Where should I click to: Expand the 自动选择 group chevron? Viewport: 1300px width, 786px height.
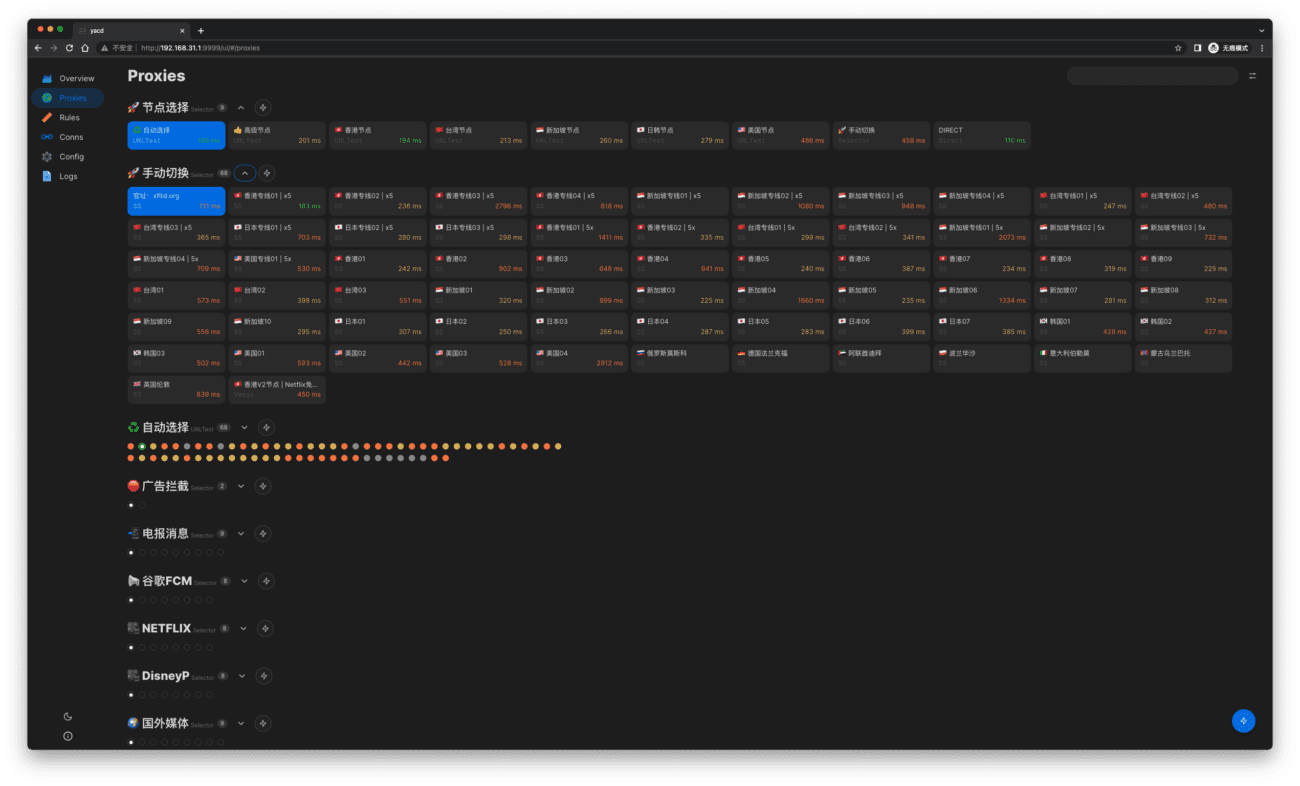(244, 427)
